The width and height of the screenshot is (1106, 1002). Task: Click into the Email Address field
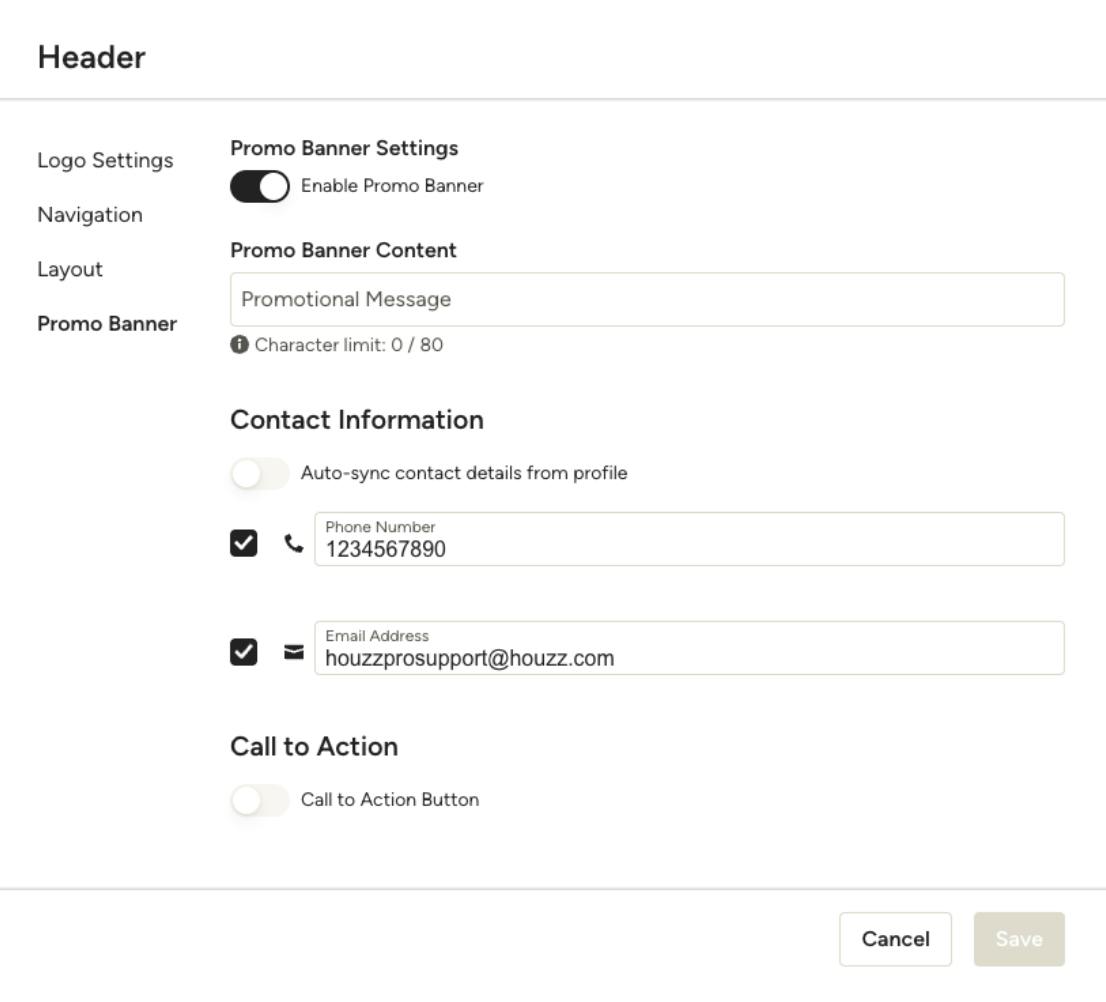pyautogui.click(x=689, y=648)
